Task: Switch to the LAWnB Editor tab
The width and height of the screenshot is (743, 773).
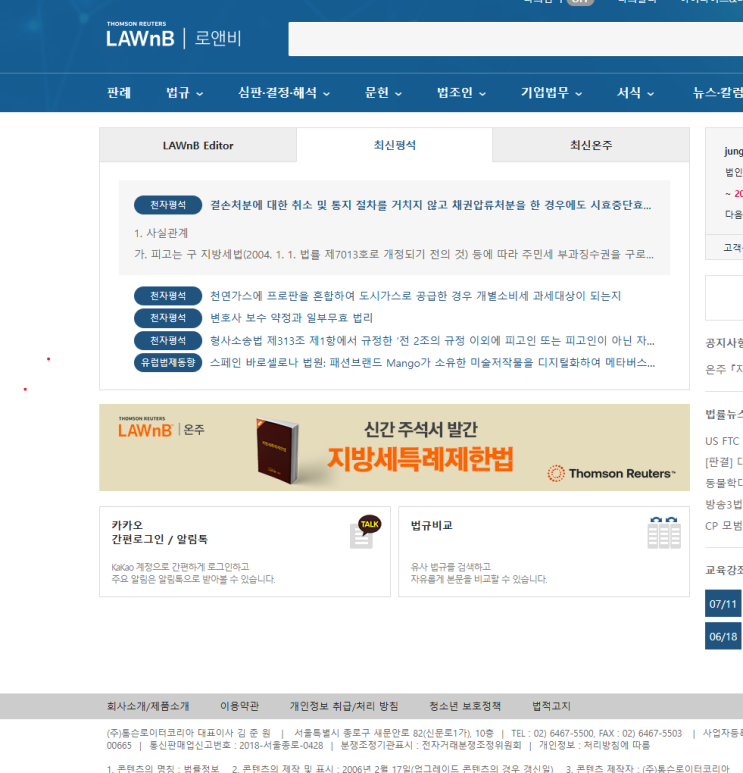Action: (x=198, y=145)
